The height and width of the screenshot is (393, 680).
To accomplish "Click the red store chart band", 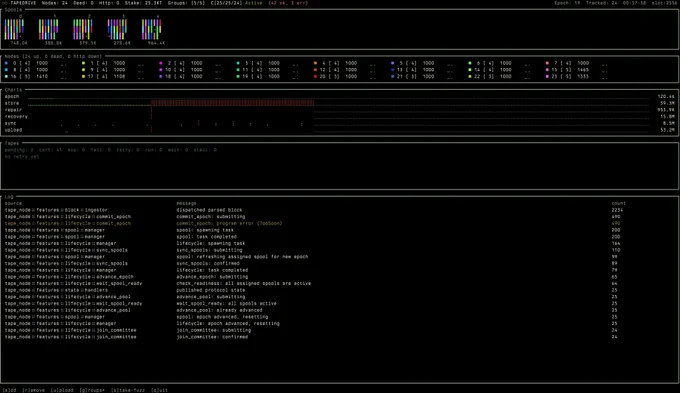I will (x=232, y=103).
